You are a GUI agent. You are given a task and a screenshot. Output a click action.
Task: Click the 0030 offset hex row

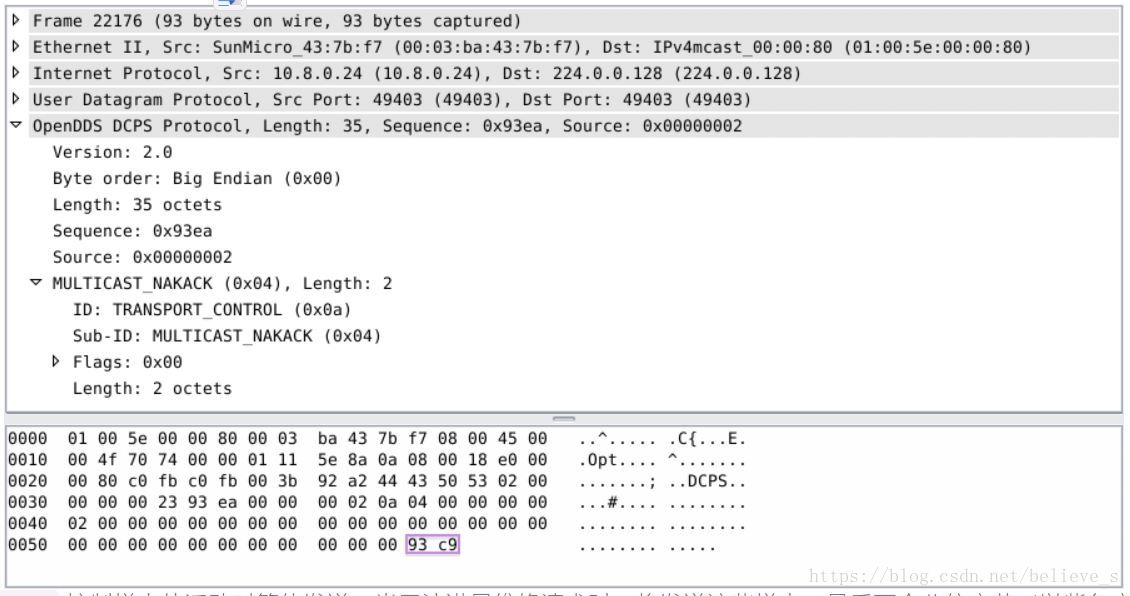(x=377, y=502)
